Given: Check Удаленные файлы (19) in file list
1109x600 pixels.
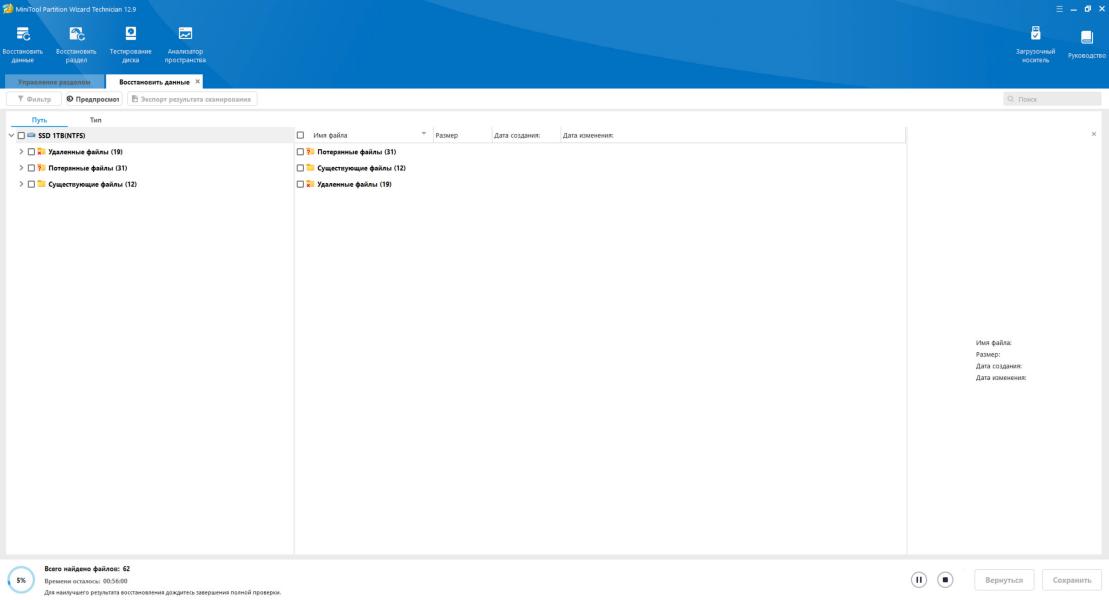Looking at the screenshot, I should [x=300, y=184].
